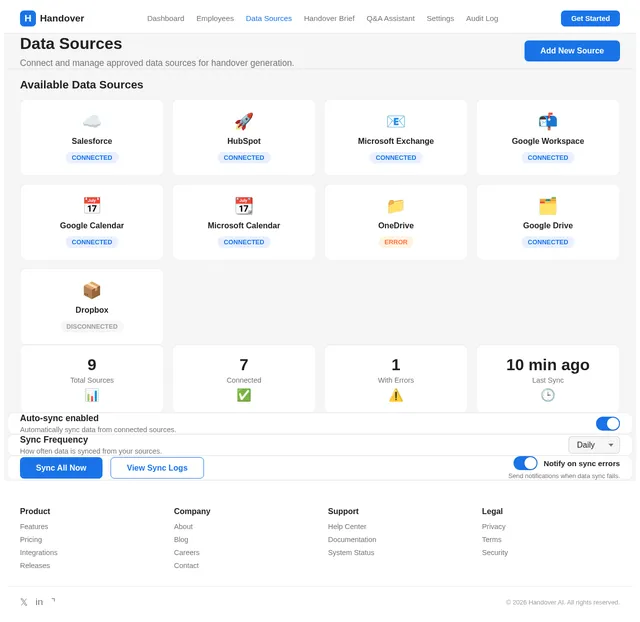Viewport: 640px width, 622px height.
Task: Open the Help Center footer link
Action: [347, 526]
